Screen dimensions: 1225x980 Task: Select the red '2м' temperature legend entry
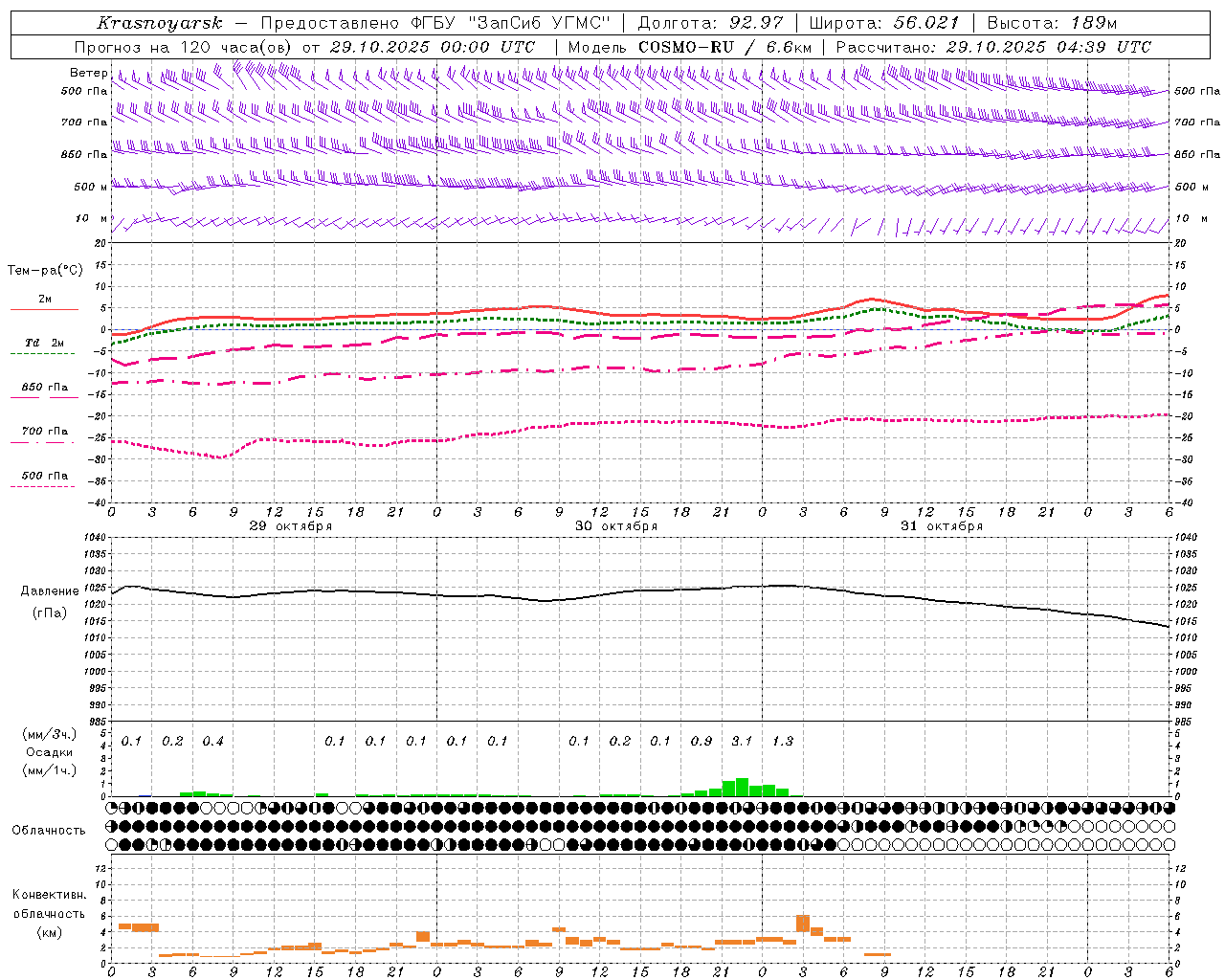click(44, 302)
